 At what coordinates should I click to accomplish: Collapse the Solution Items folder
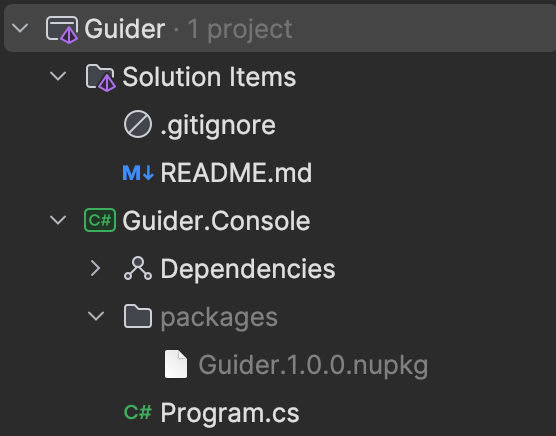[x=58, y=76]
